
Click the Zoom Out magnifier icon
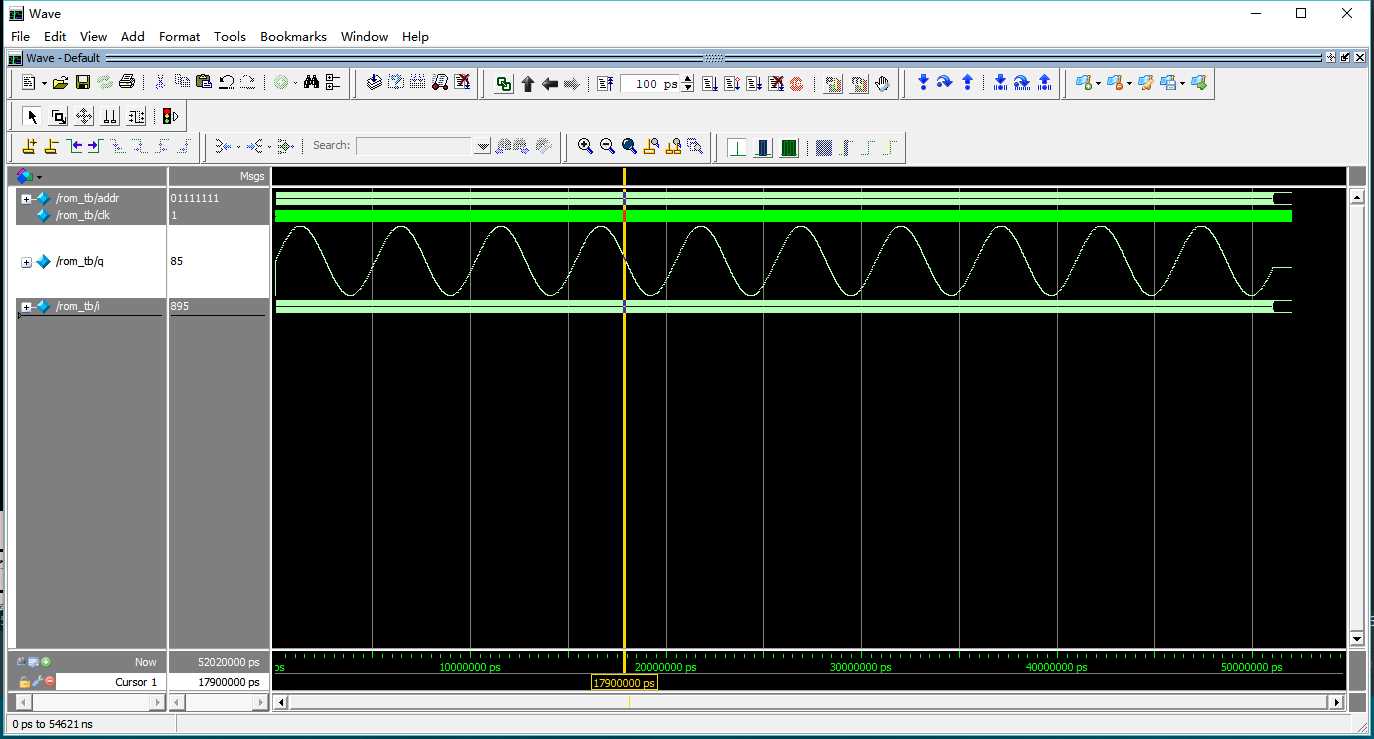click(607, 147)
